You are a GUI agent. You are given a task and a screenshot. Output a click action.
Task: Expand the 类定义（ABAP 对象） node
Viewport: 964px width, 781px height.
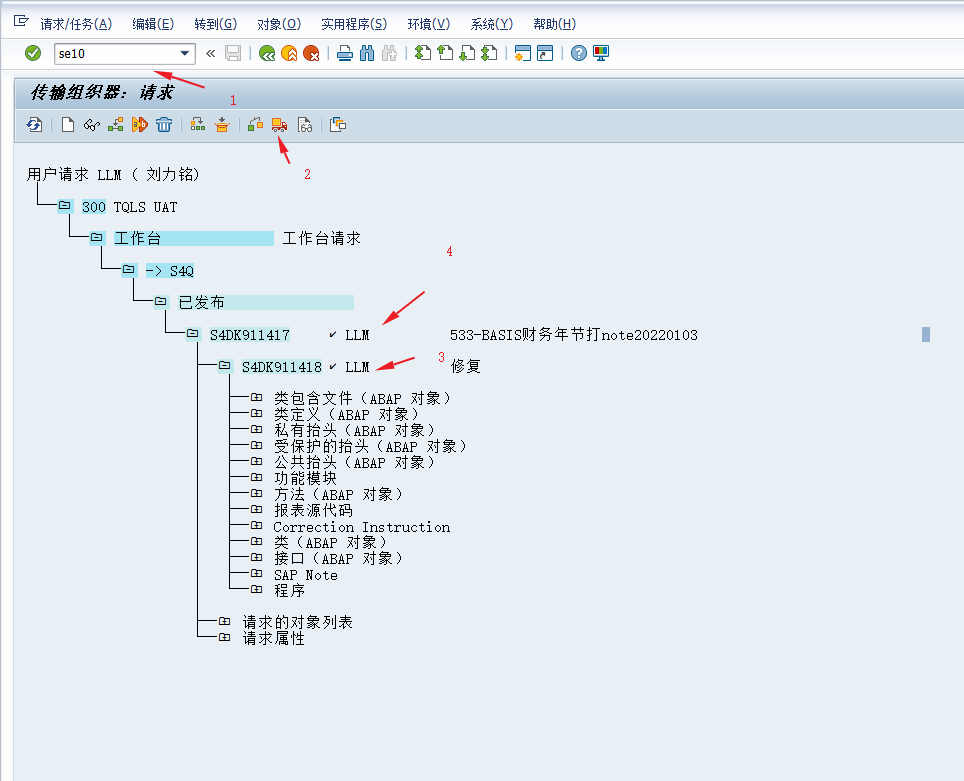click(257, 414)
